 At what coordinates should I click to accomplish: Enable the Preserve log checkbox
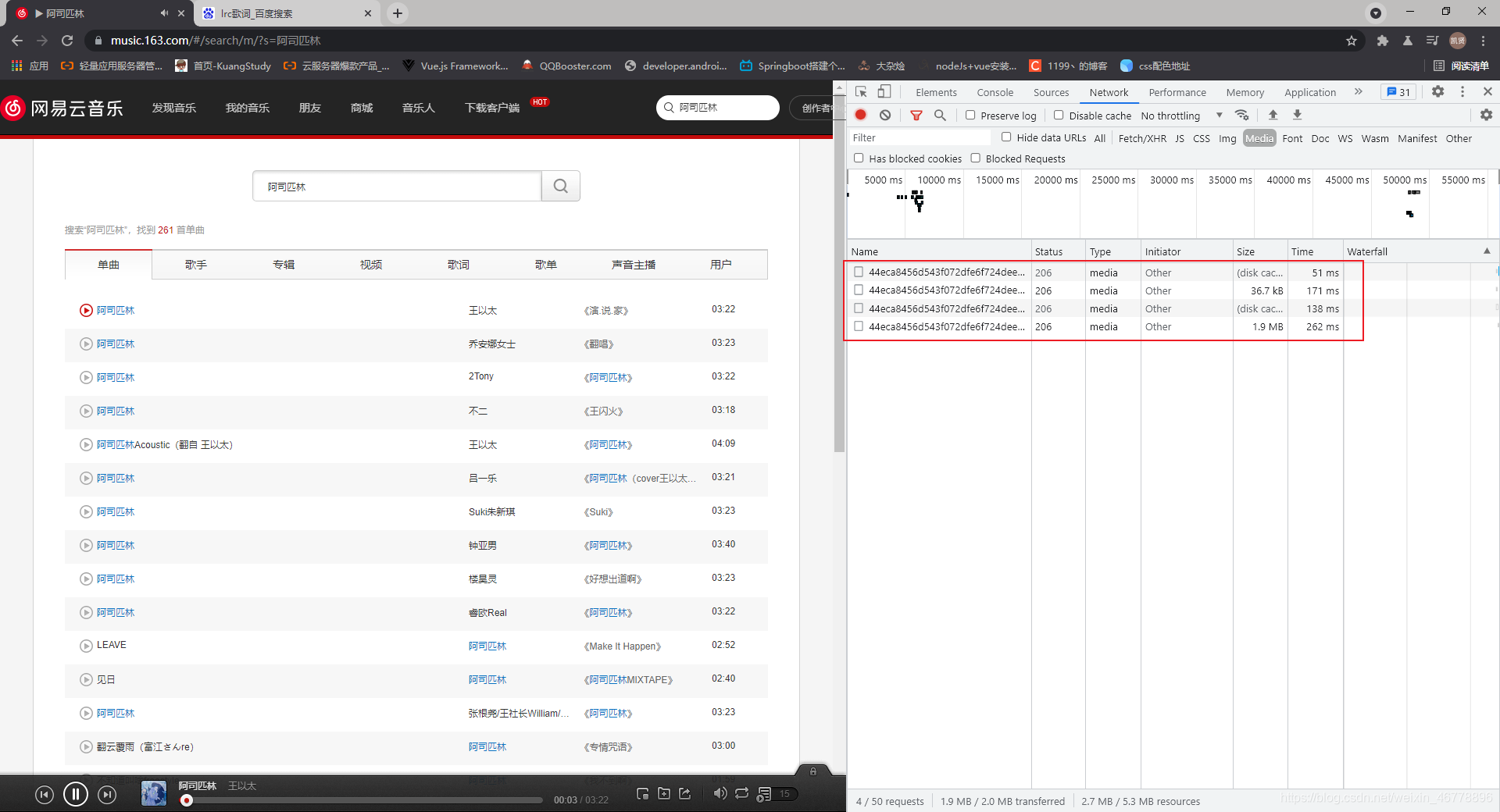click(970, 115)
